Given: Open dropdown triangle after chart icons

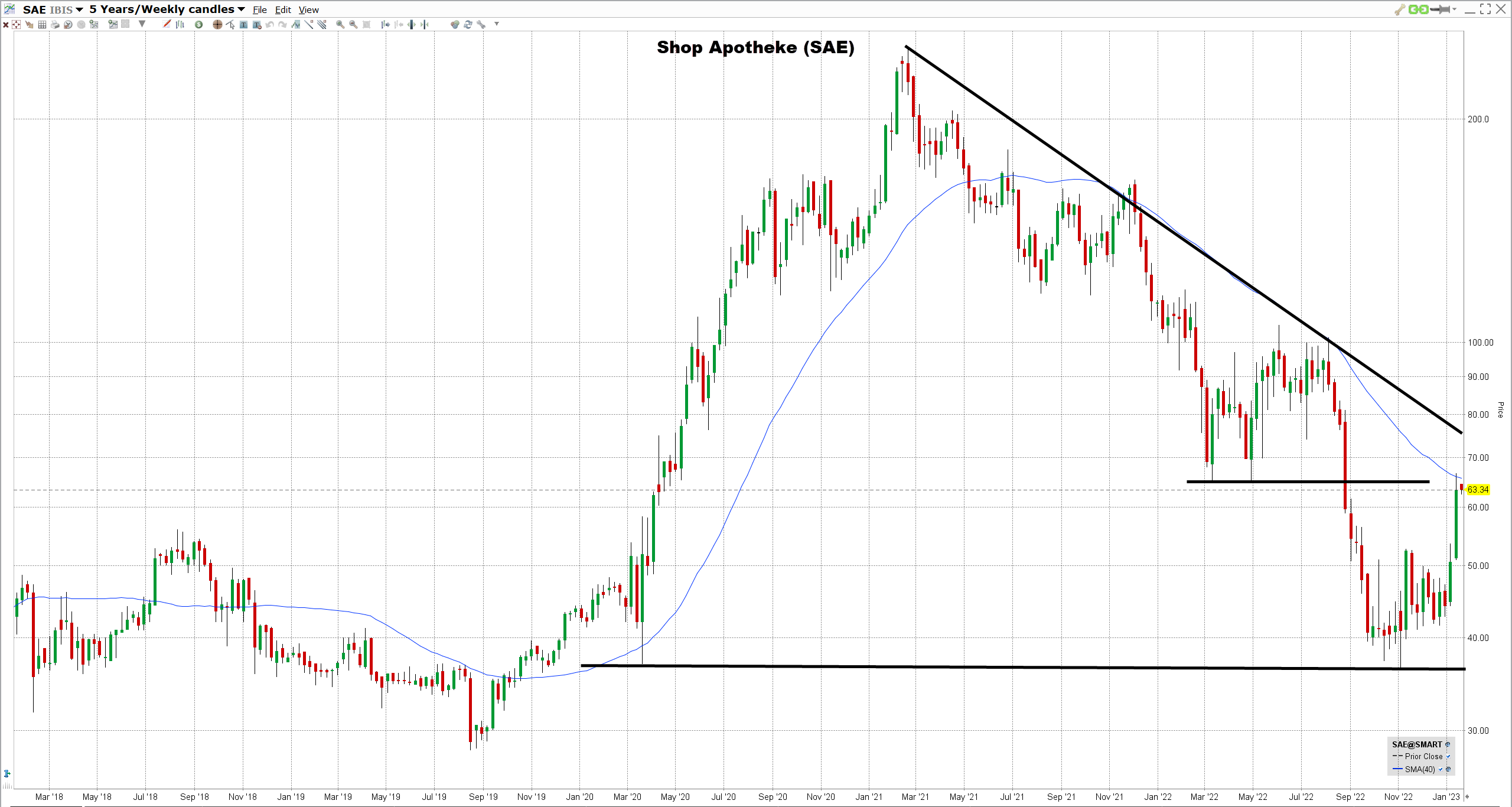Looking at the screenshot, I should [142, 24].
